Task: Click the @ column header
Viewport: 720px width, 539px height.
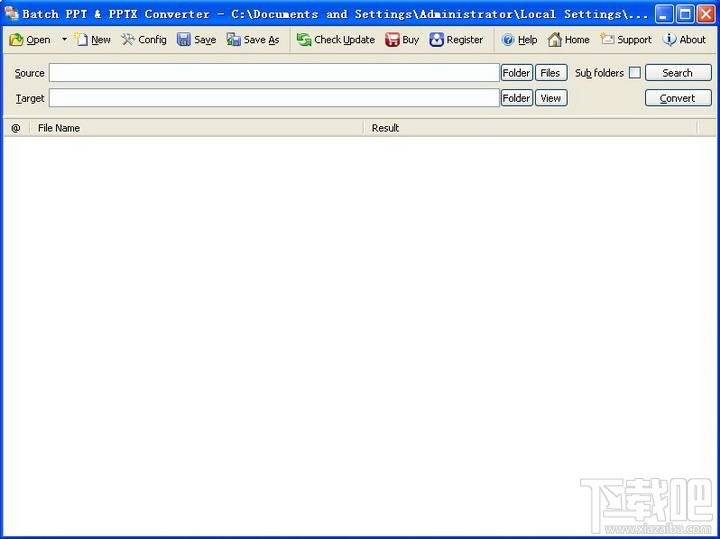Action: click(x=16, y=128)
